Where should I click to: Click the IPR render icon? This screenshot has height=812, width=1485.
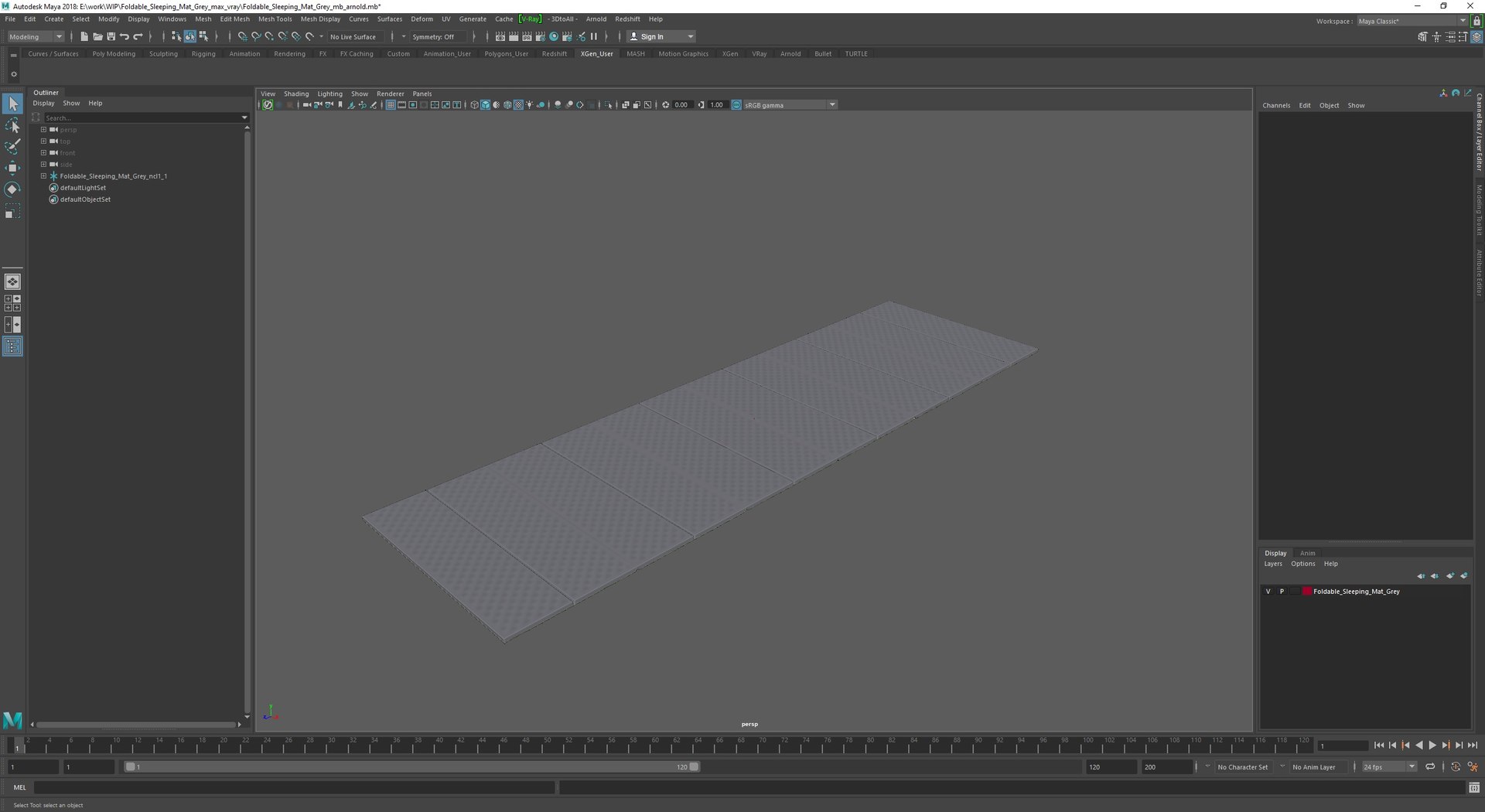click(527, 36)
